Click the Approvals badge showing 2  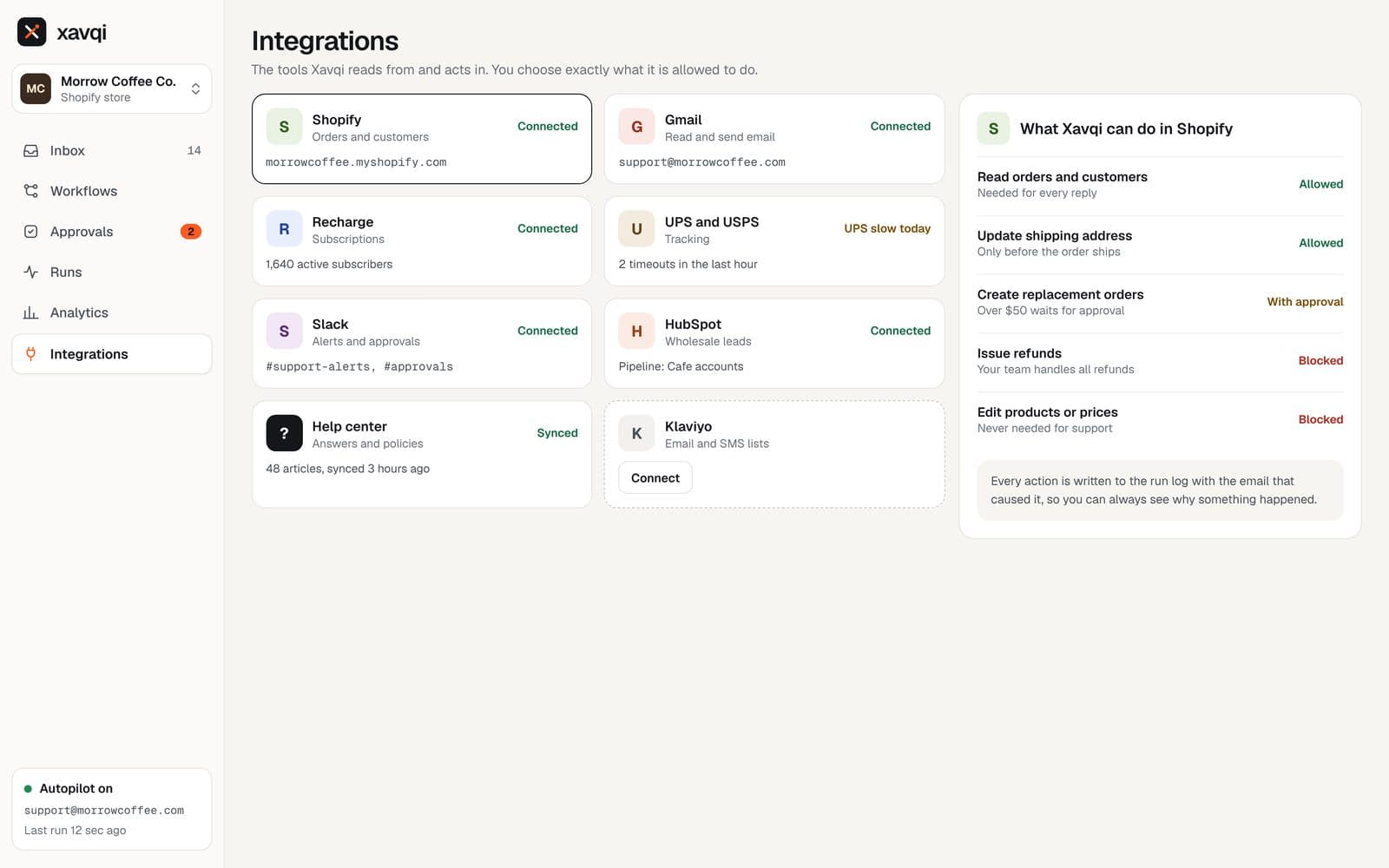click(x=191, y=232)
